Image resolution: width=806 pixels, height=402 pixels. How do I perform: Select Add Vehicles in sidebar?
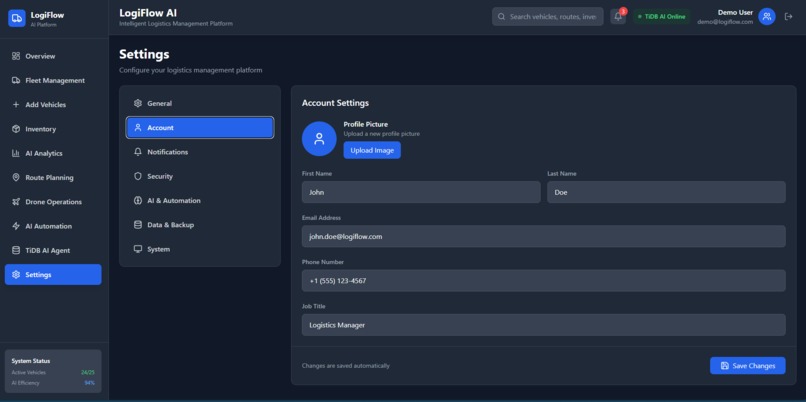53,104
